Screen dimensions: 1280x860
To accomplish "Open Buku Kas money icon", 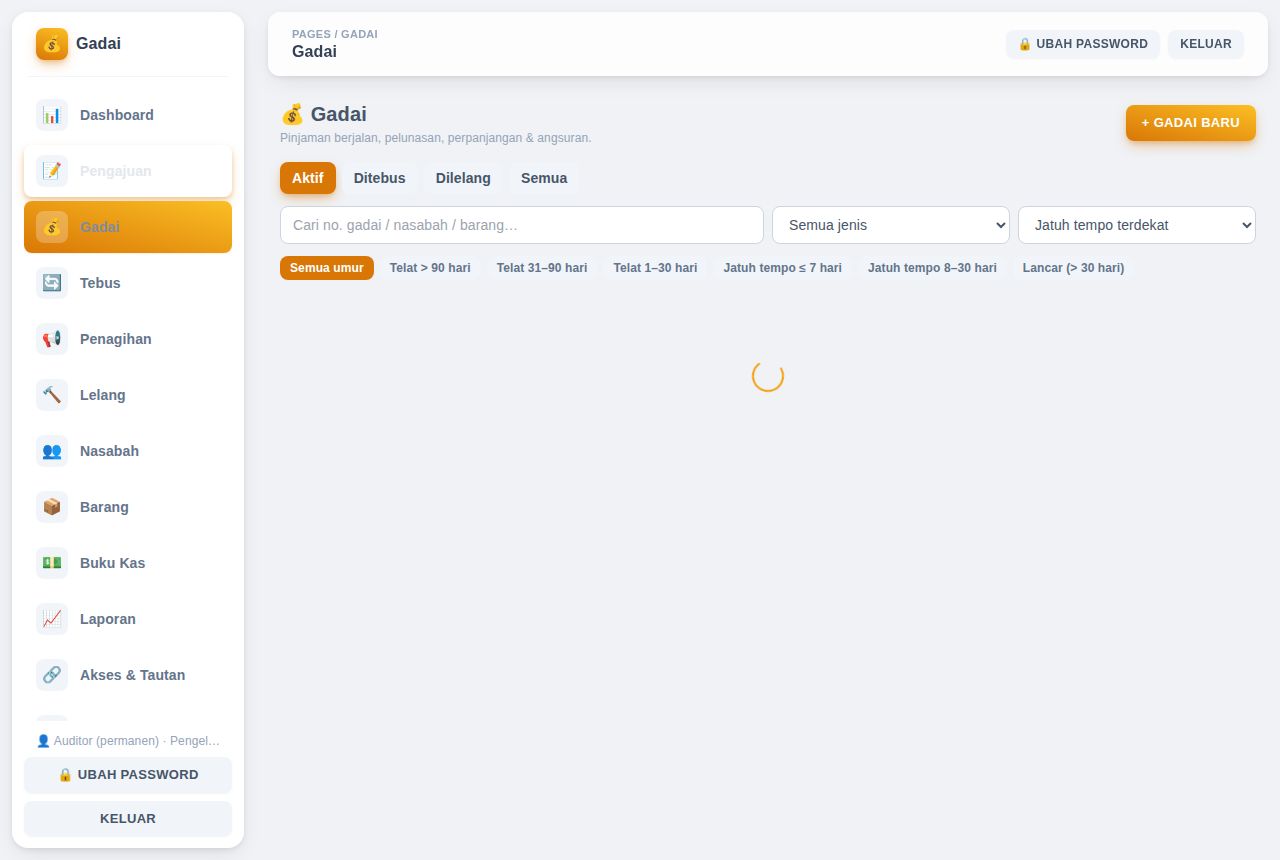I will (52, 563).
